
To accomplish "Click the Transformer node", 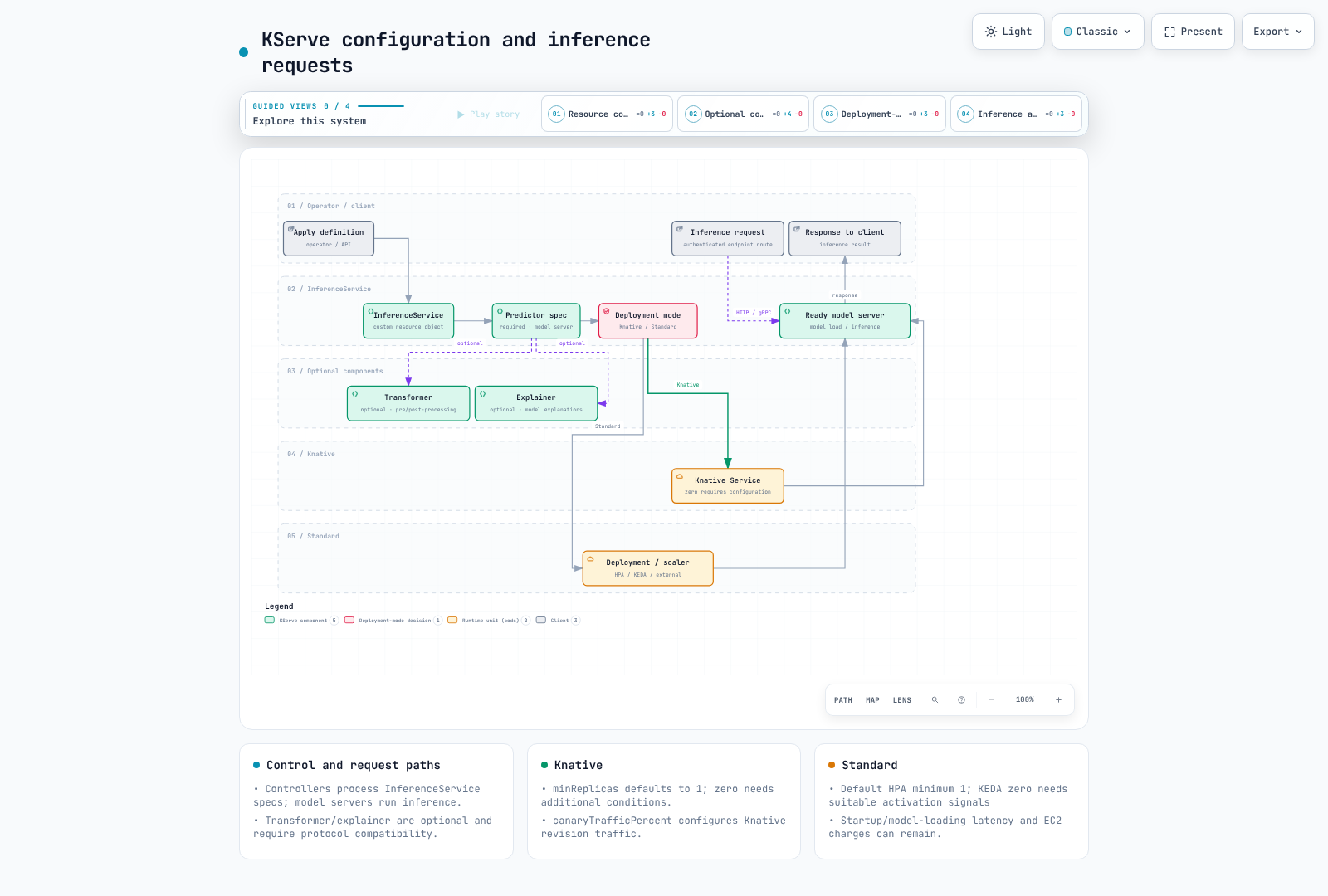I will (x=408, y=403).
